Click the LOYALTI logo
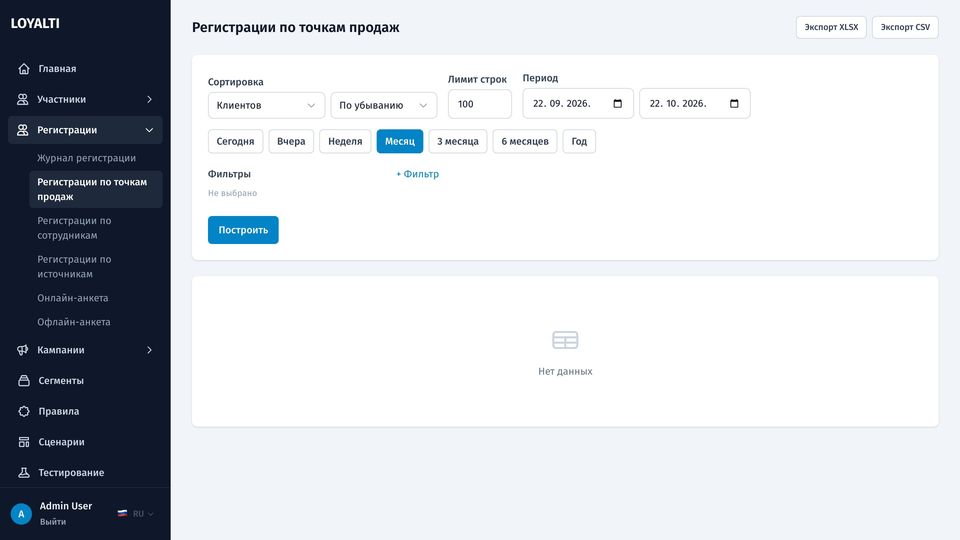This screenshot has height=540, width=960. [x=35, y=23]
